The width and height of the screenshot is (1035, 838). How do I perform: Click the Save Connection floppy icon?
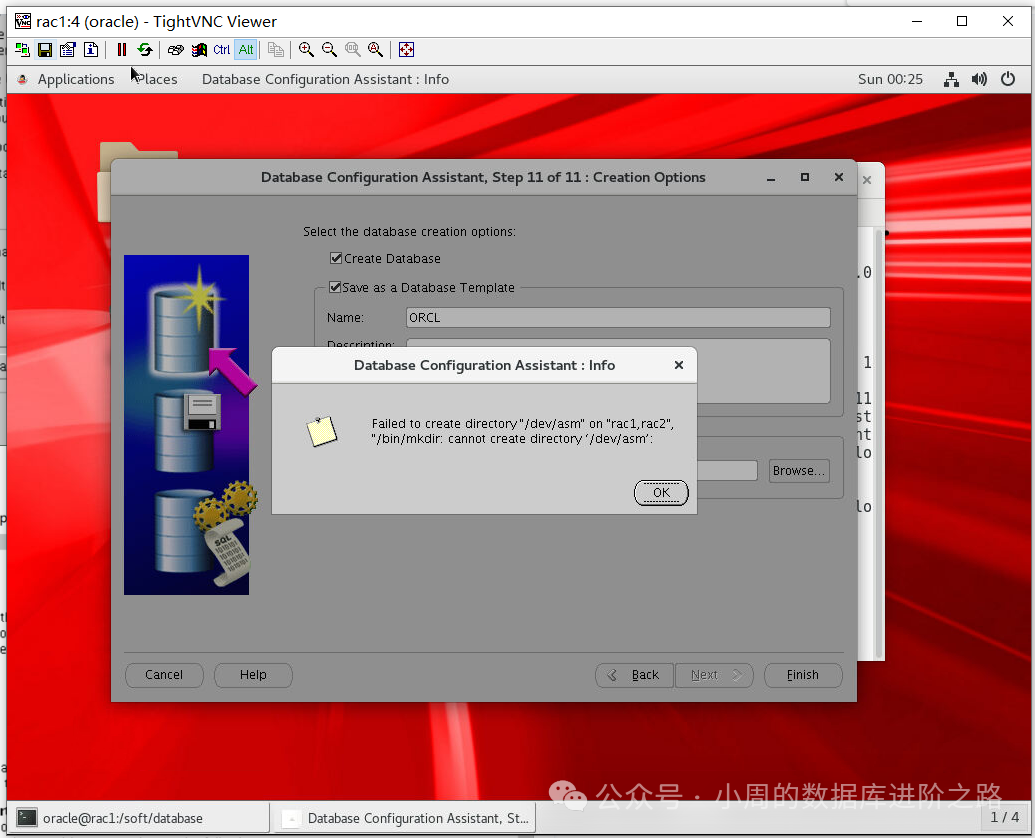click(45, 49)
